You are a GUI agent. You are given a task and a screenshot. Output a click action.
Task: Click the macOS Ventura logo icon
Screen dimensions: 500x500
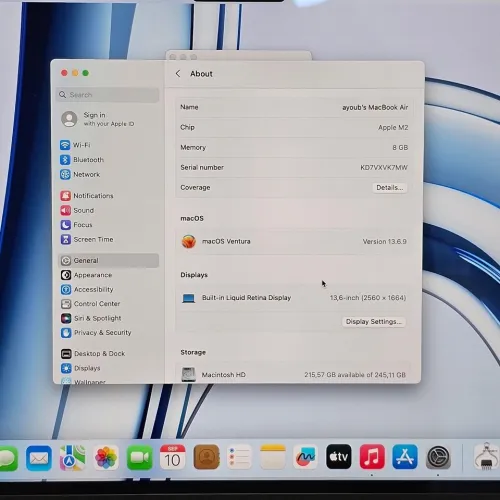pyautogui.click(x=189, y=241)
